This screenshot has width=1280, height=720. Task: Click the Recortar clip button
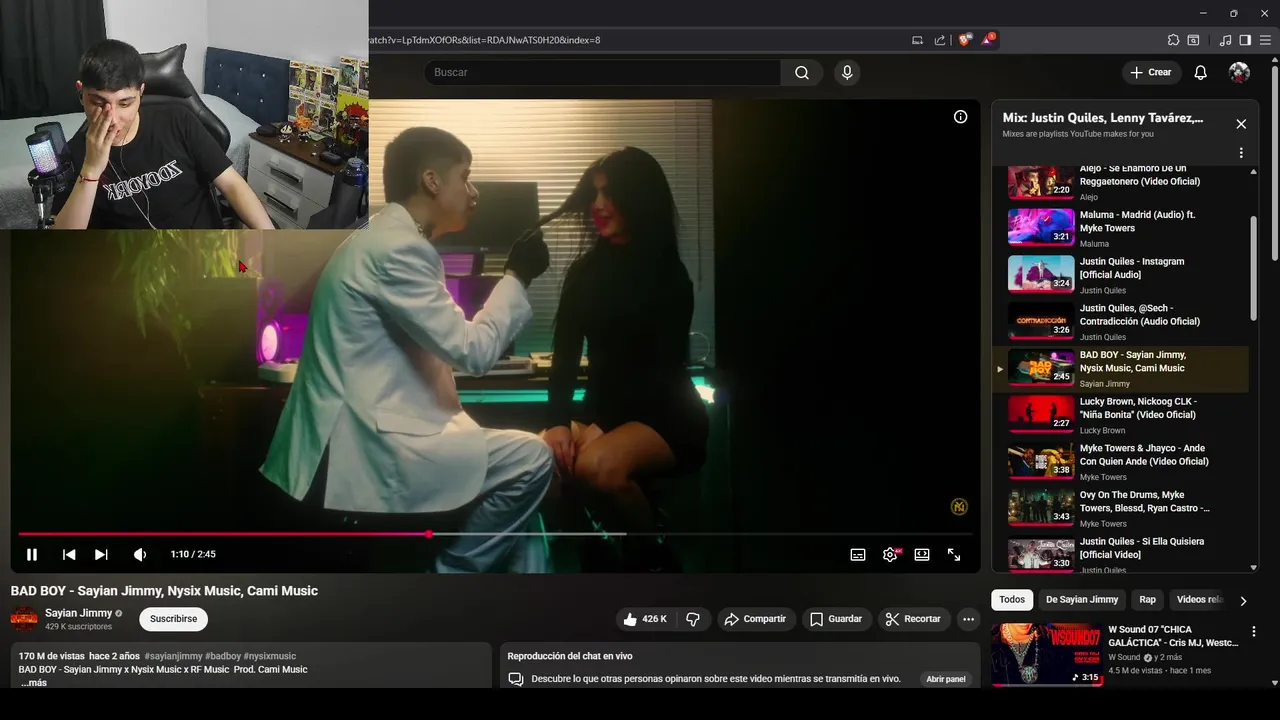click(x=913, y=619)
